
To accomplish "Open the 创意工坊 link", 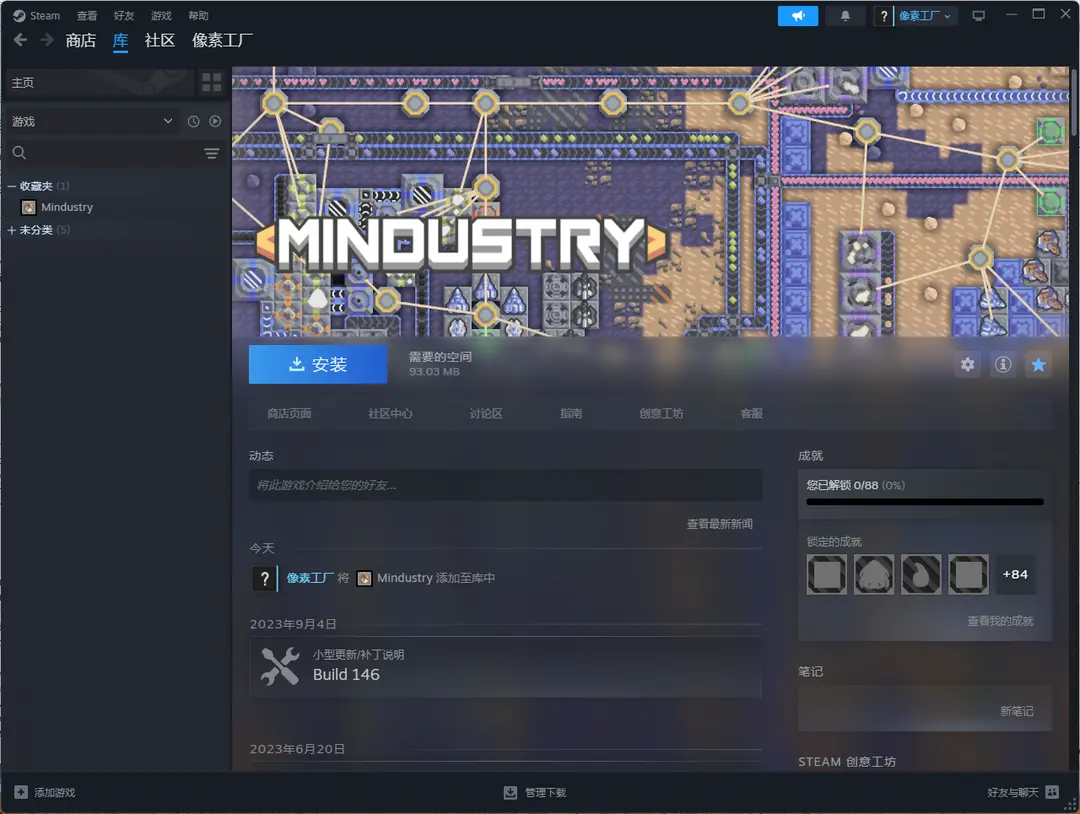I will 661,413.
